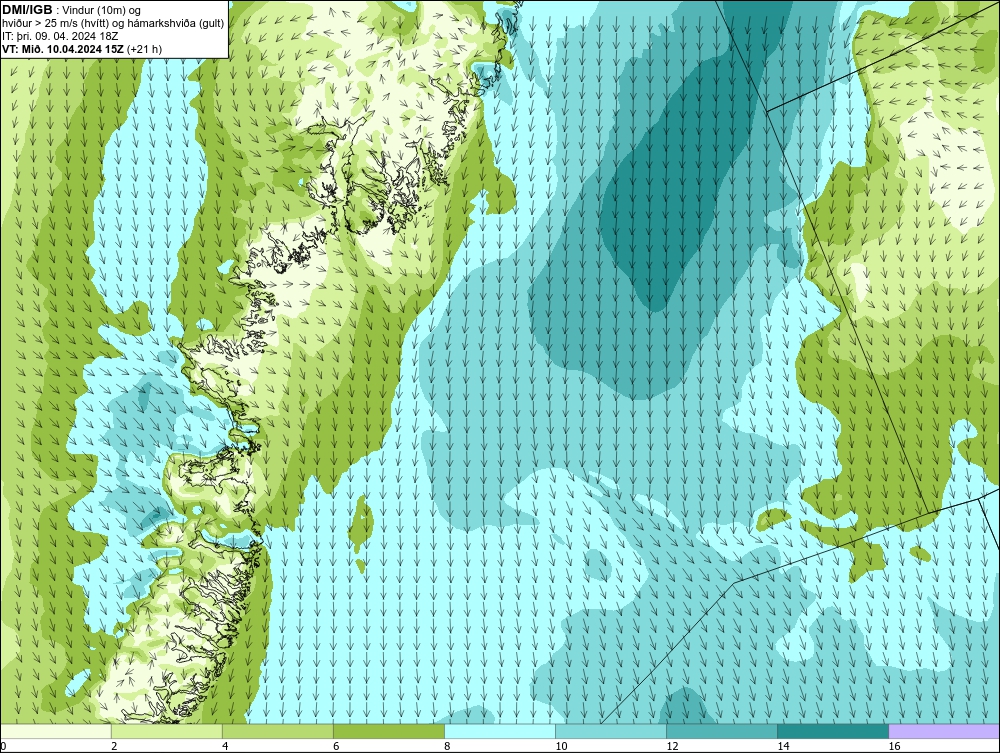Click the 12–14 m/s teal legend swatch
Viewport: 1000px width, 753px height.
721,731
